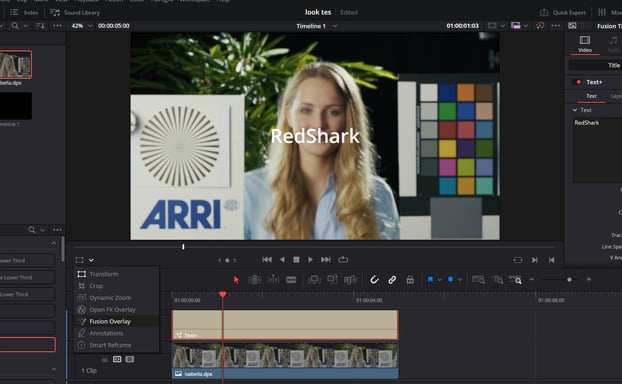
Task: Click the Stop playback button
Action: pos(296,259)
